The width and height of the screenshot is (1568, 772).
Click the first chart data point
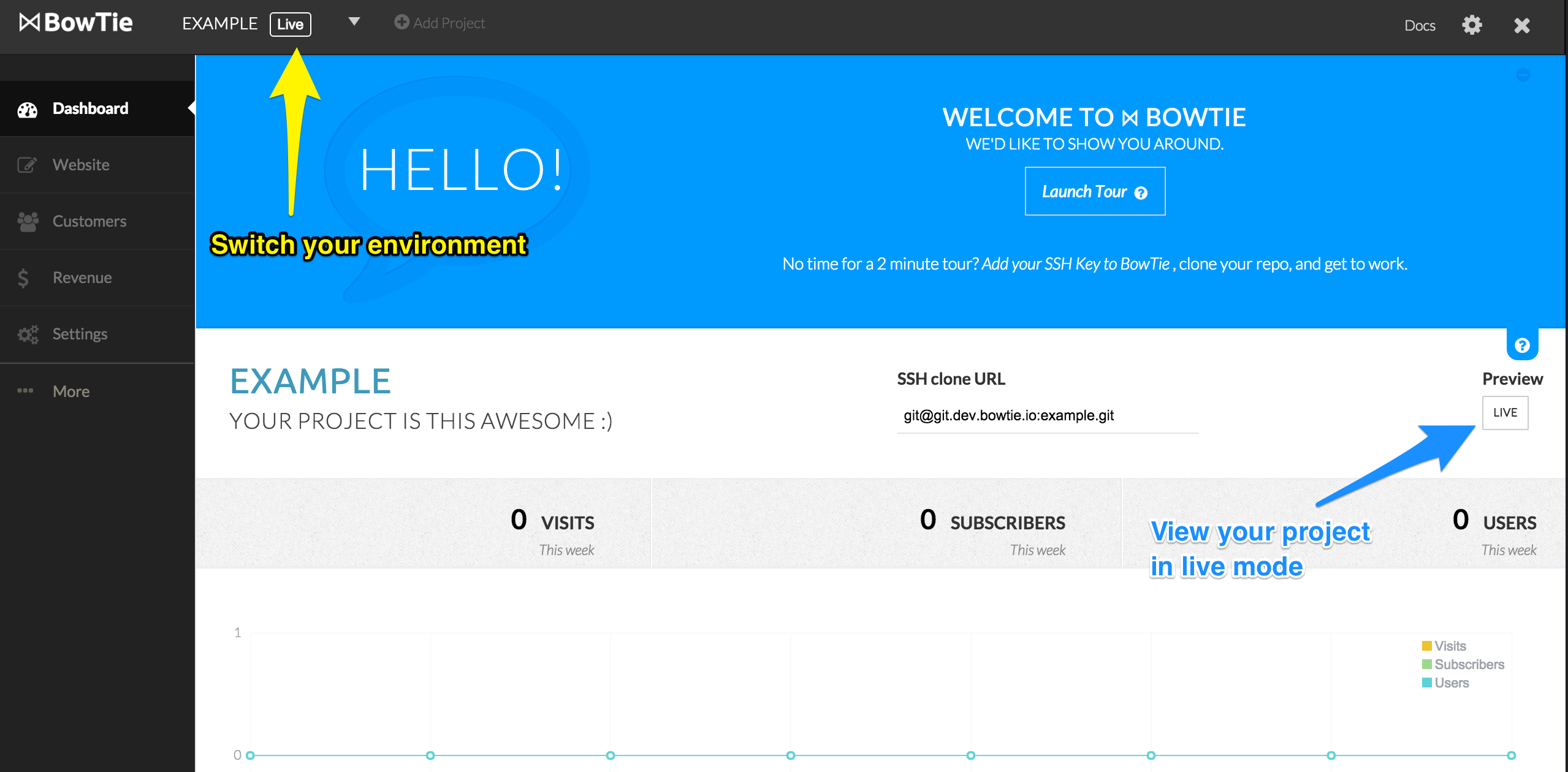[x=250, y=755]
